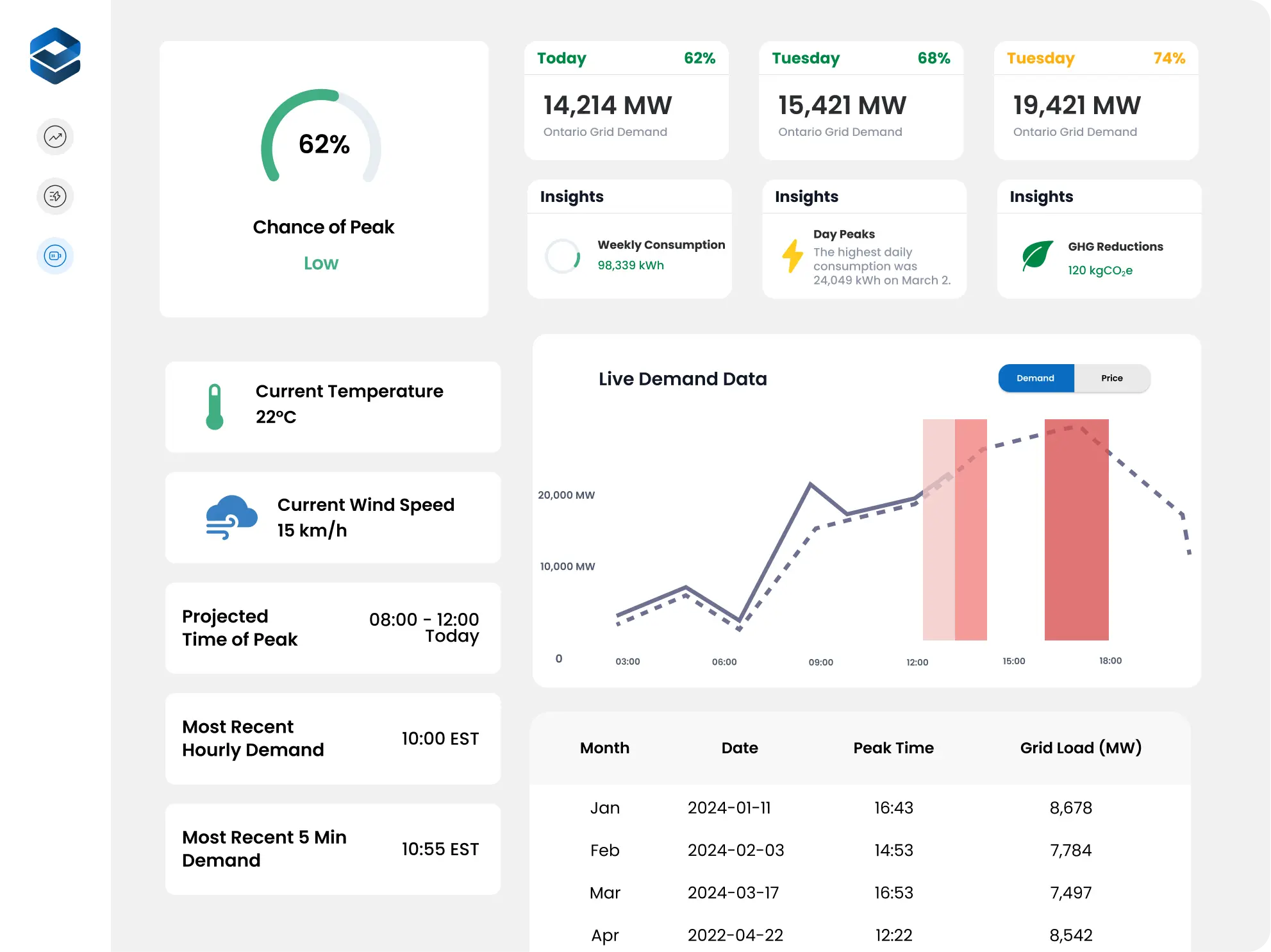This screenshot has width=1271, height=952.
Task: Click grid load 8,542 in Apr row
Action: [1071, 935]
